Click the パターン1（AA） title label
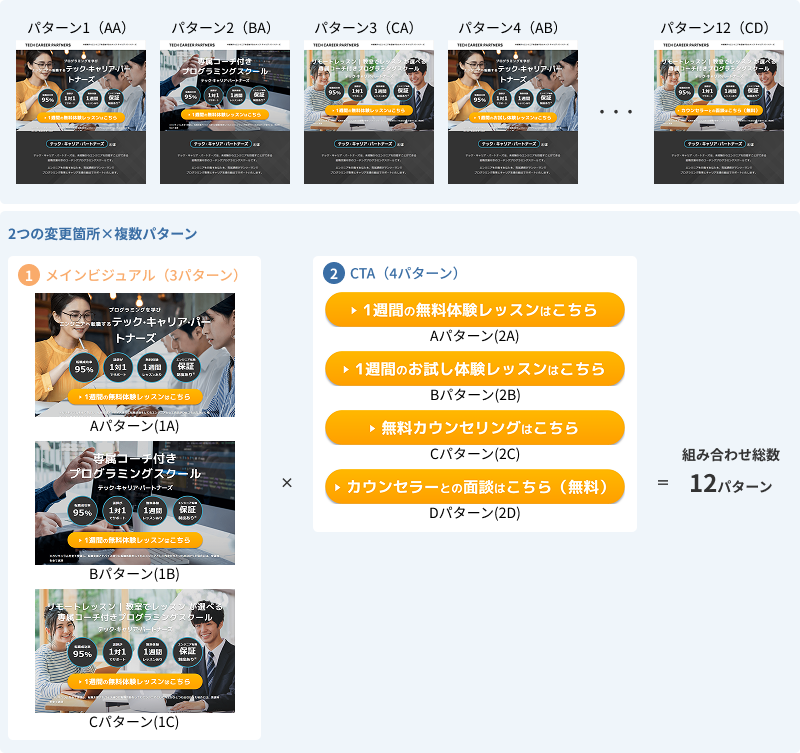 (x=77, y=28)
